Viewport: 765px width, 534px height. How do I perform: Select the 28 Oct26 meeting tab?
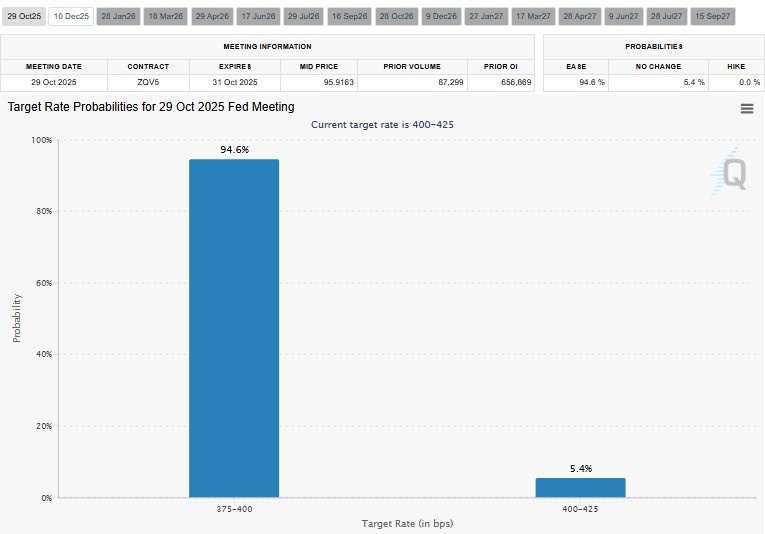[x=397, y=16]
